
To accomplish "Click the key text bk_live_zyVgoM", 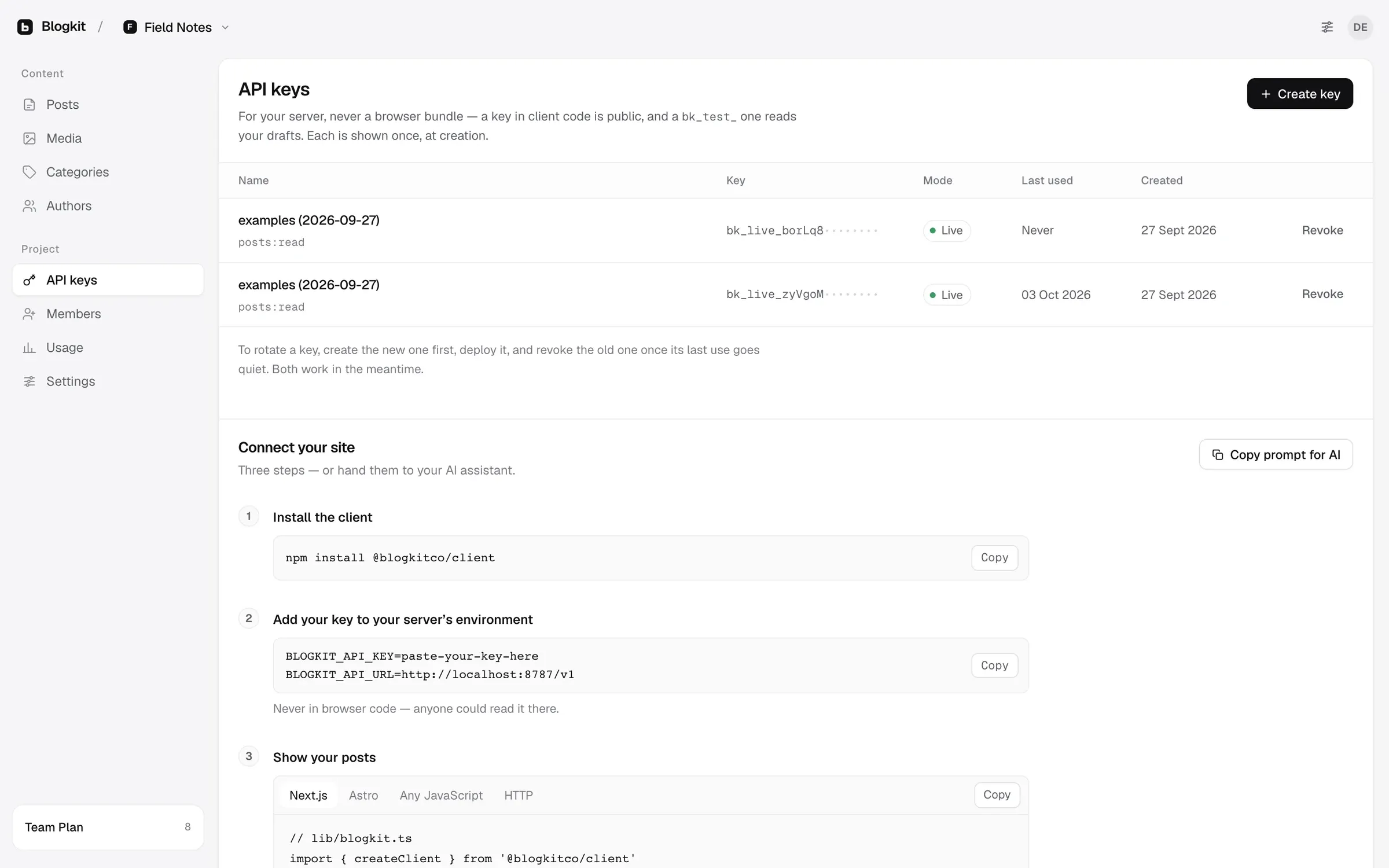I will 775,294.
